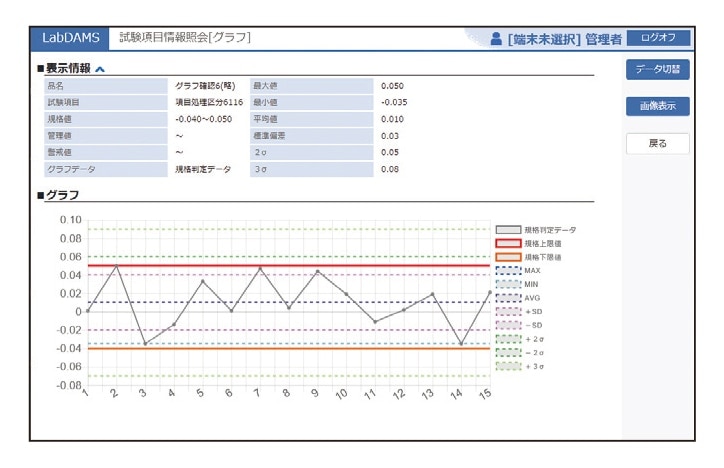
Task: Toggle the AVG legend entry
Action: pyautogui.click(x=509, y=298)
